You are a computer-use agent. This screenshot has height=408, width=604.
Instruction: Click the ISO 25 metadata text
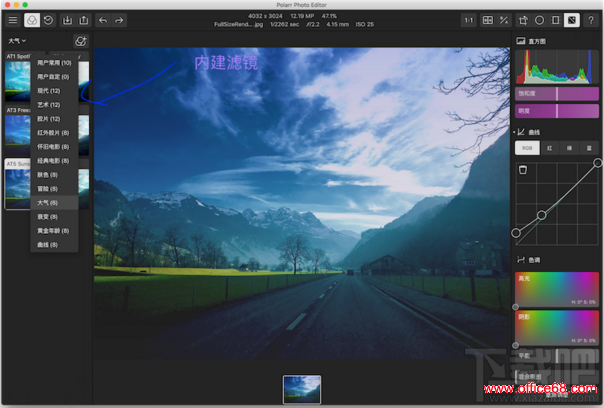364,24
